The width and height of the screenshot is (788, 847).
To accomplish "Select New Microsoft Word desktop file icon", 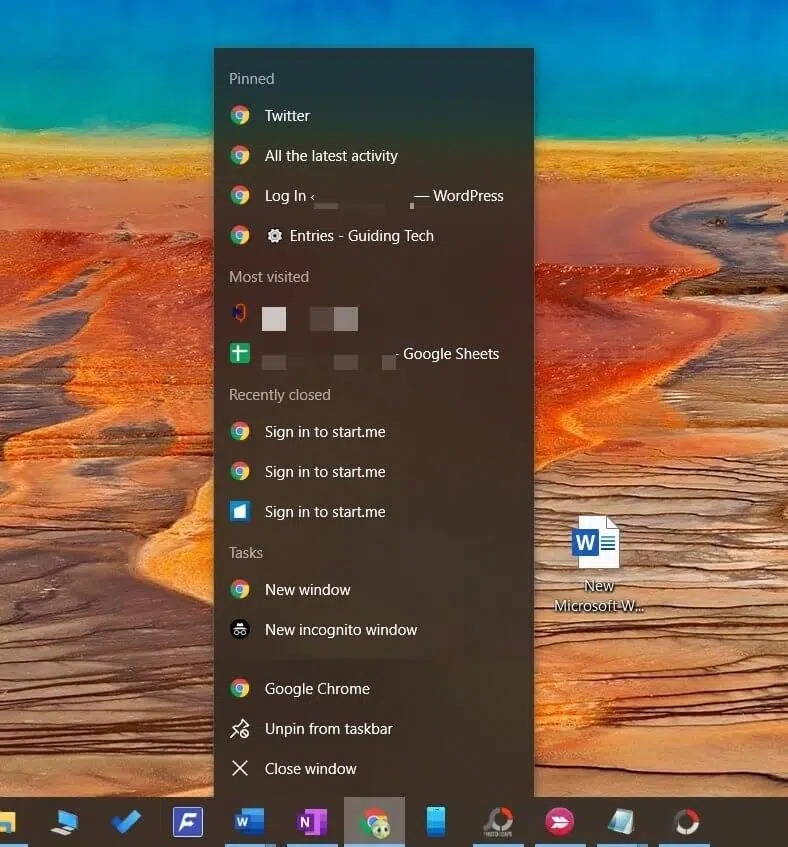I will pyautogui.click(x=598, y=564).
